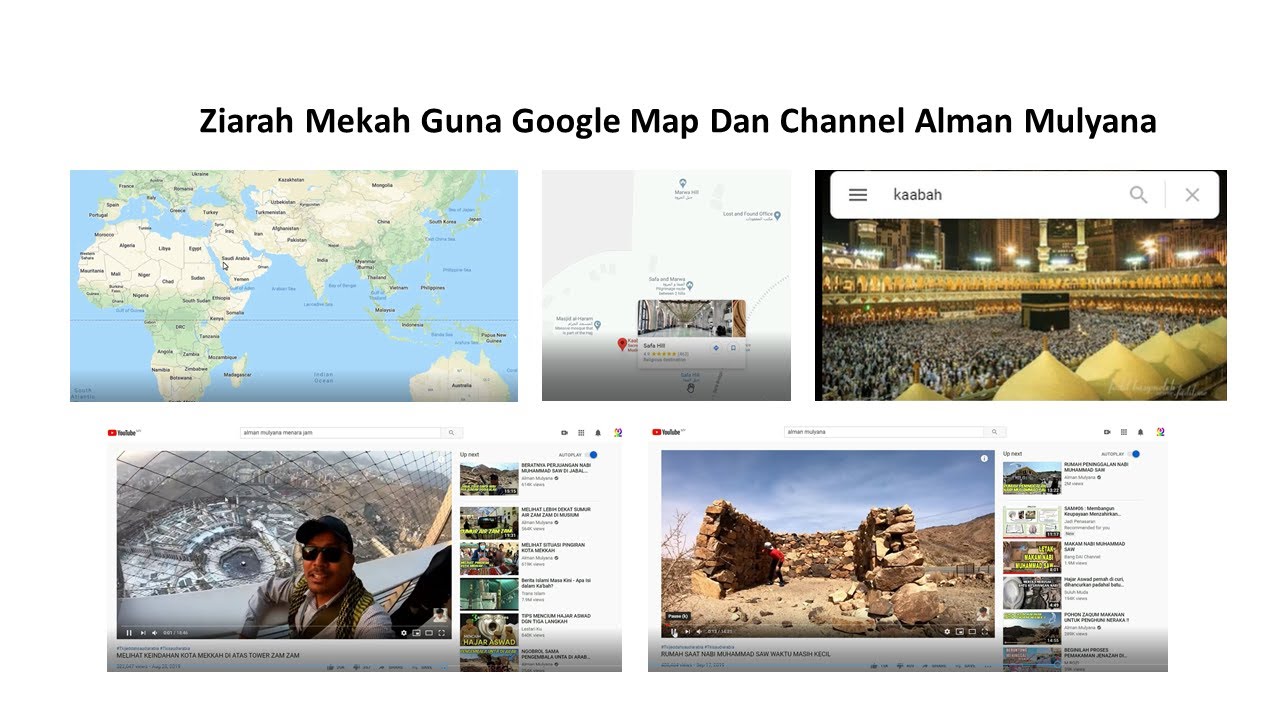Click the Masjid al-Haram map marker
Image resolution: width=1280 pixels, height=720 pixels.
pos(597,325)
